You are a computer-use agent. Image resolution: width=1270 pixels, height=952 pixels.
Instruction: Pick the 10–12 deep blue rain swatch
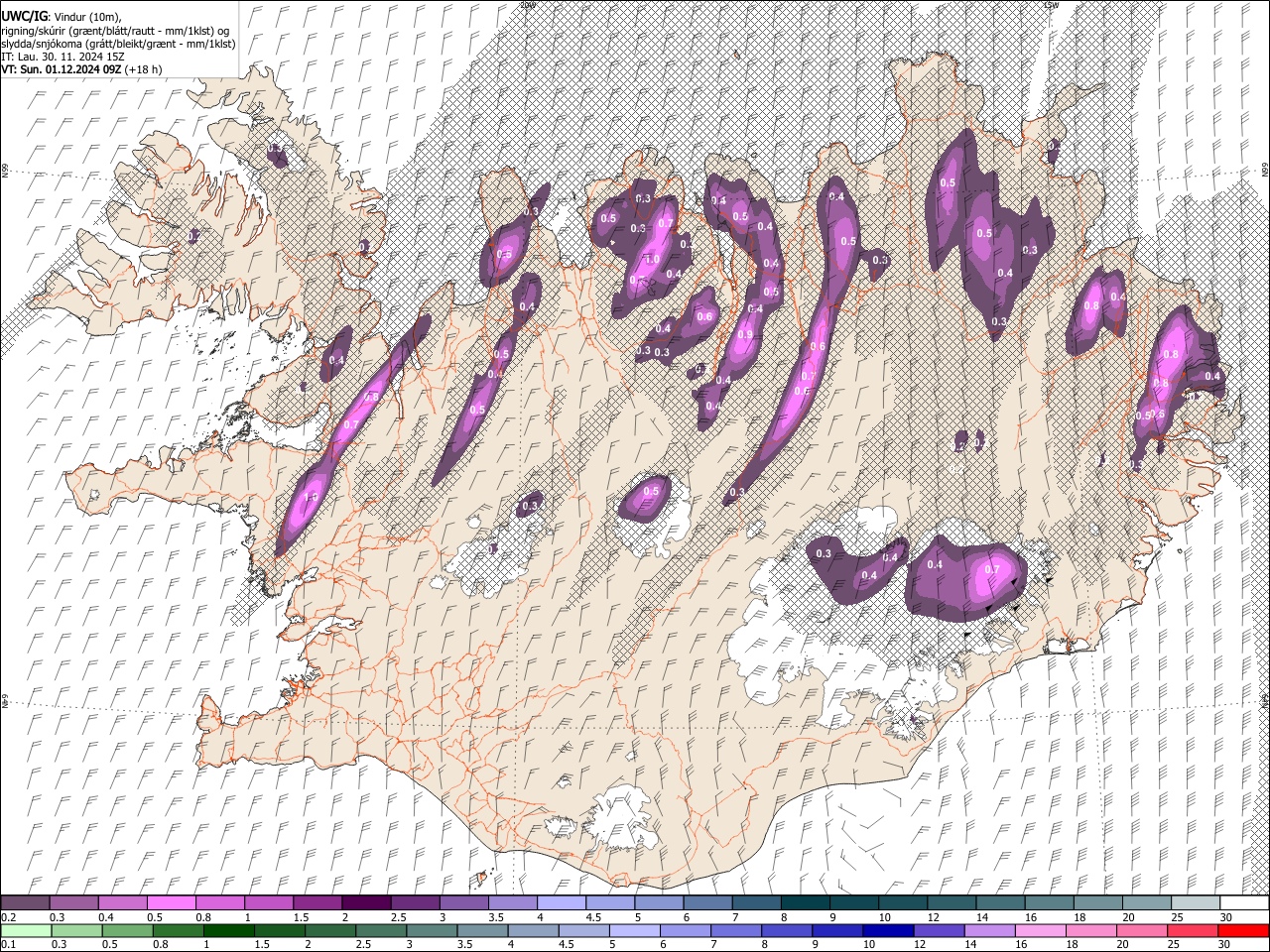coord(887,931)
